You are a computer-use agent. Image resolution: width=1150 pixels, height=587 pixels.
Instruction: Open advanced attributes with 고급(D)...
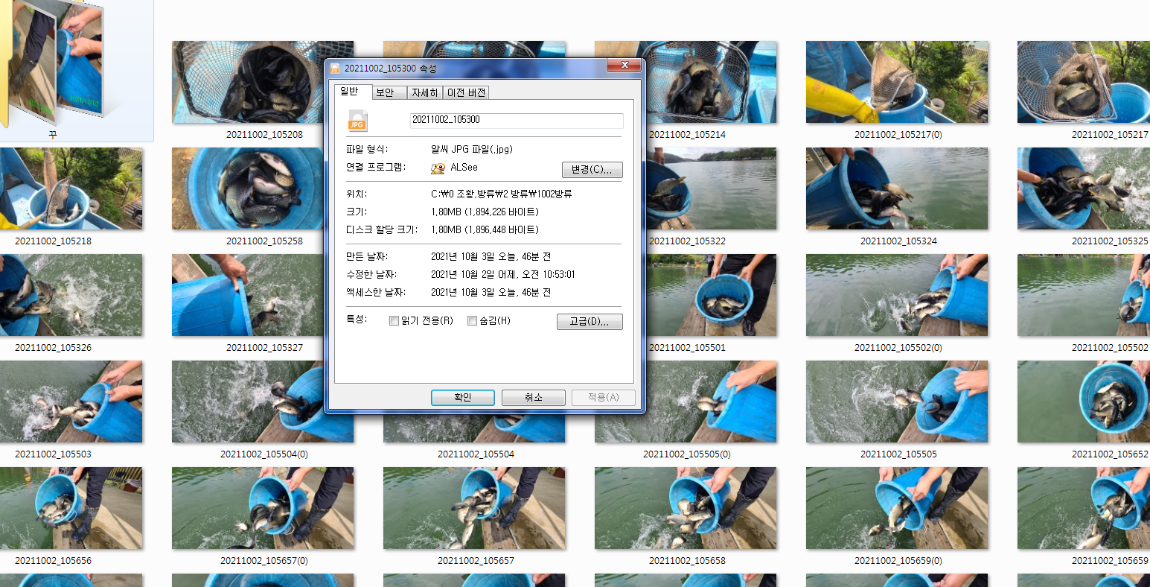[x=589, y=321]
